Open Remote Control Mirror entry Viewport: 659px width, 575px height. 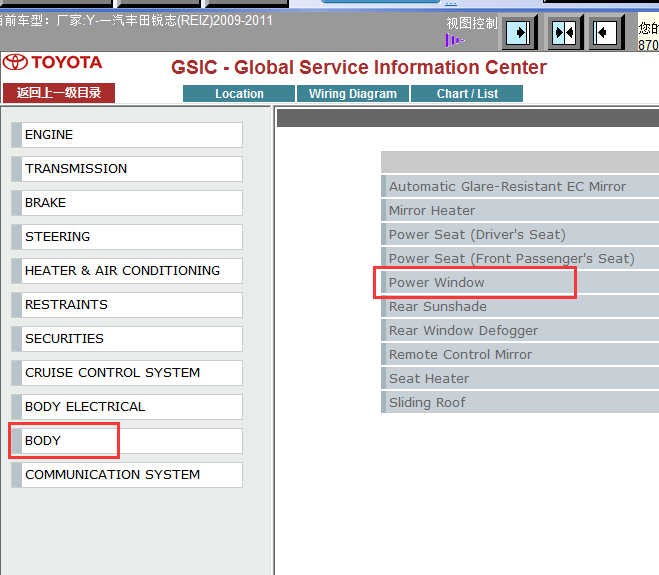pyautogui.click(x=520, y=354)
